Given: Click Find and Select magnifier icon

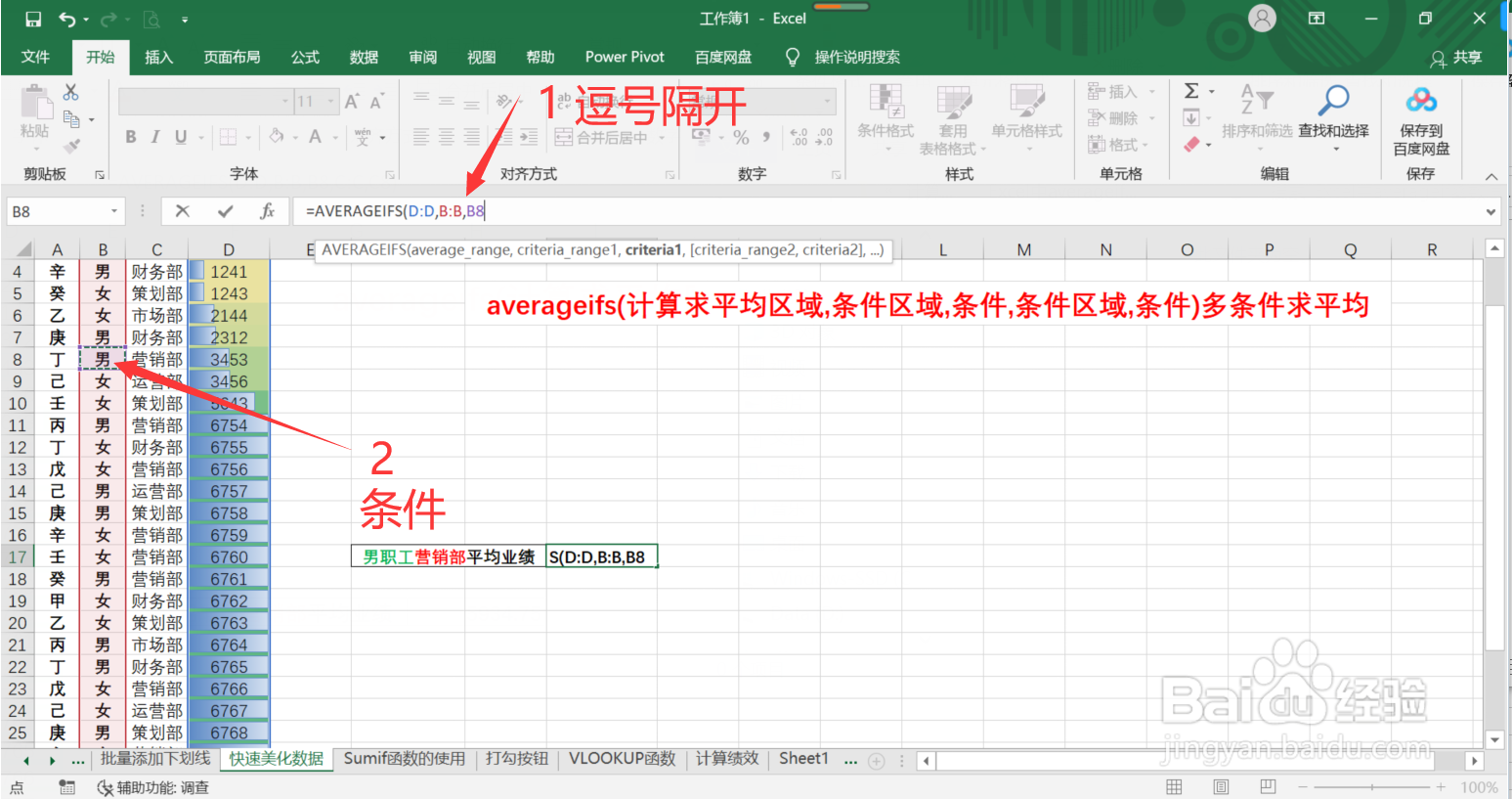Looking at the screenshot, I should pyautogui.click(x=1333, y=100).
